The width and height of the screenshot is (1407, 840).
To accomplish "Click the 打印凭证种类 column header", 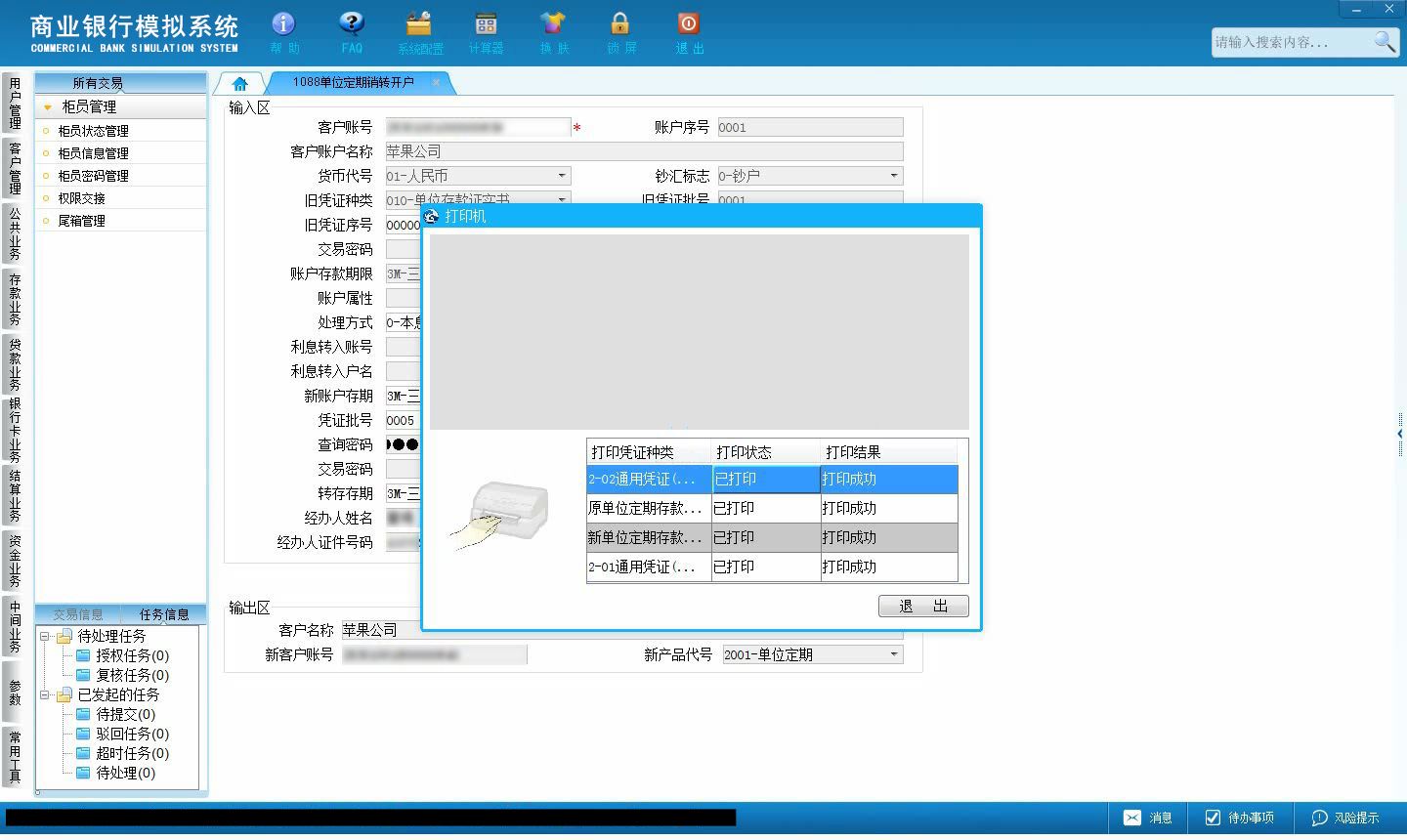I will coord(650,452).
